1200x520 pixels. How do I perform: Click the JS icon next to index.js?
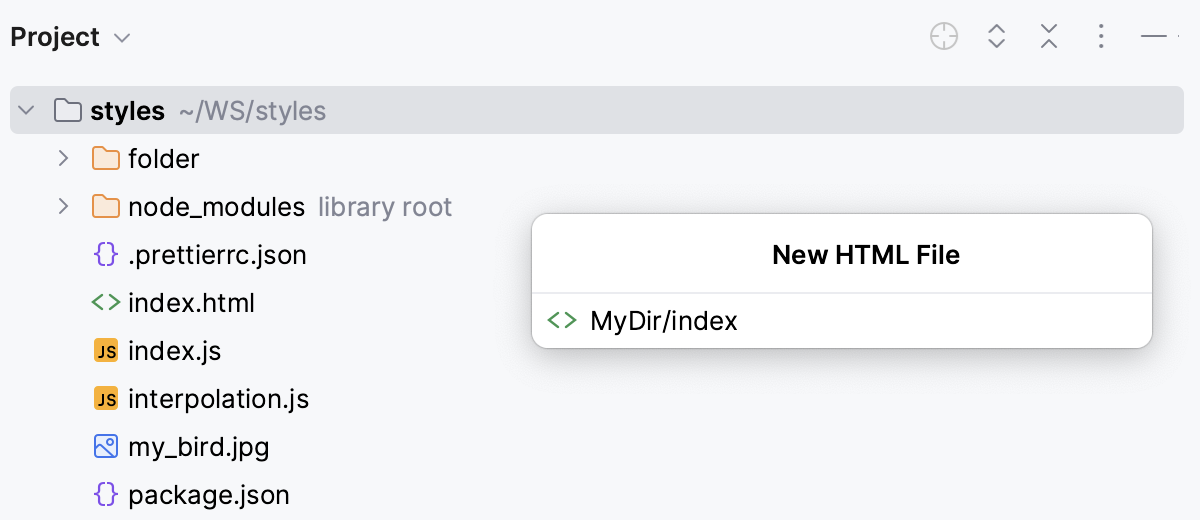tap(105, 351)
